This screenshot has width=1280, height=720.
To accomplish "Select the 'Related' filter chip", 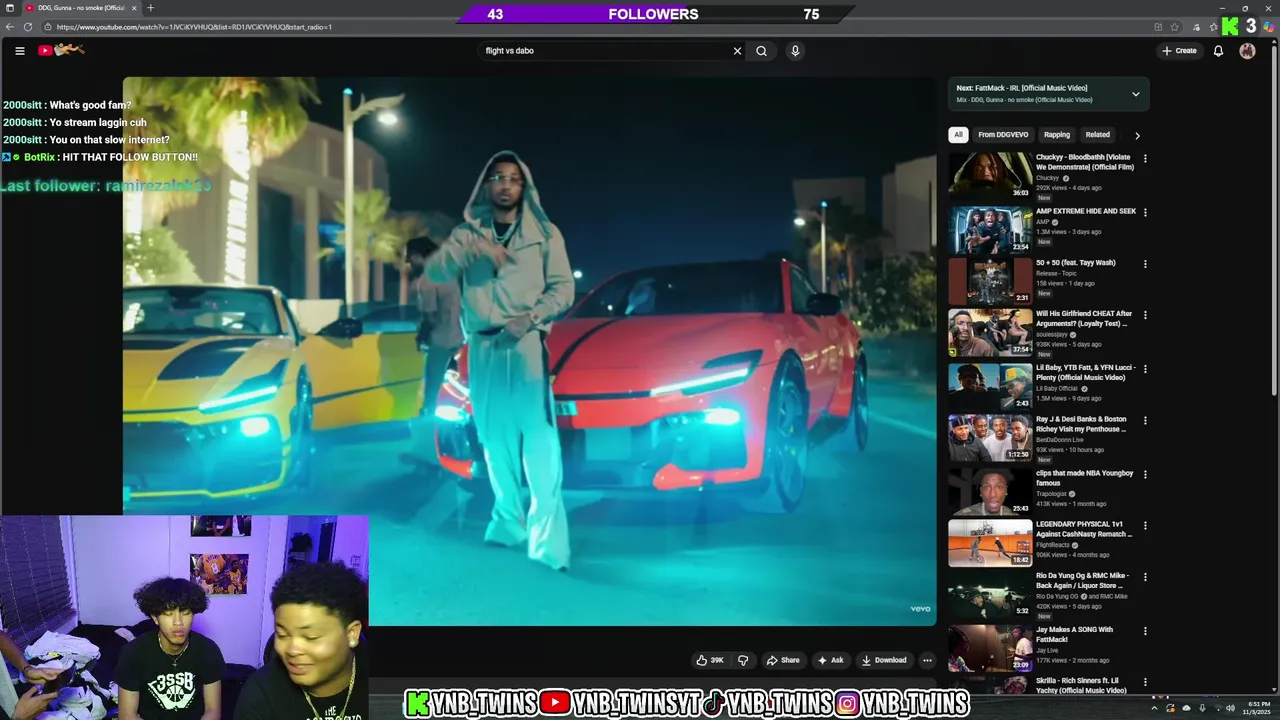I will point(1098,134).
